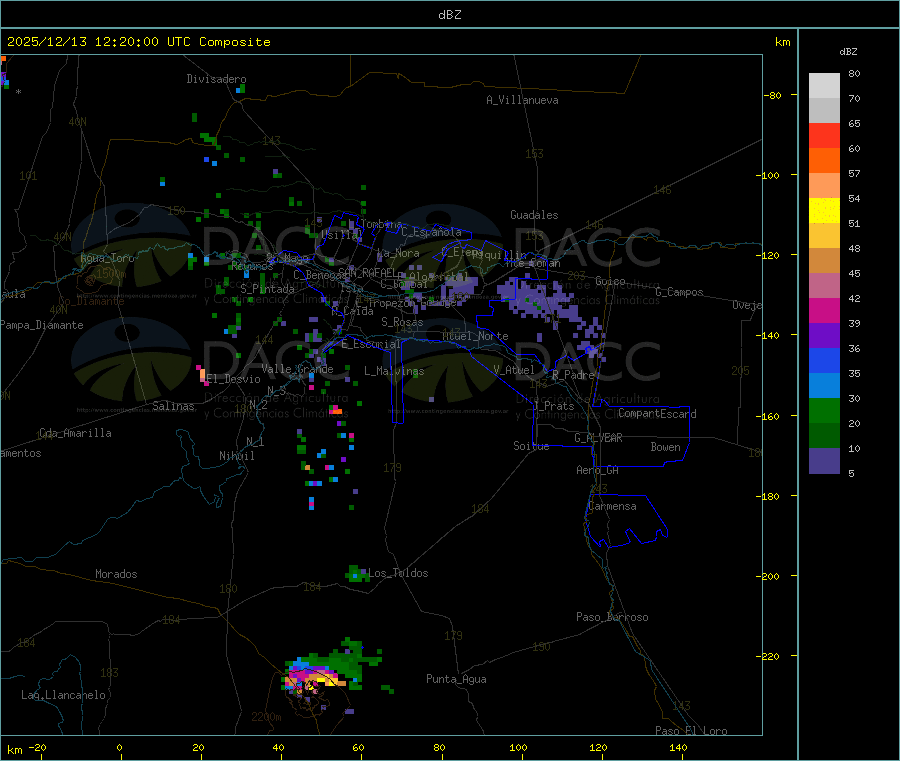
Task: Select the El_Desvio label
Action: (233, 379)
